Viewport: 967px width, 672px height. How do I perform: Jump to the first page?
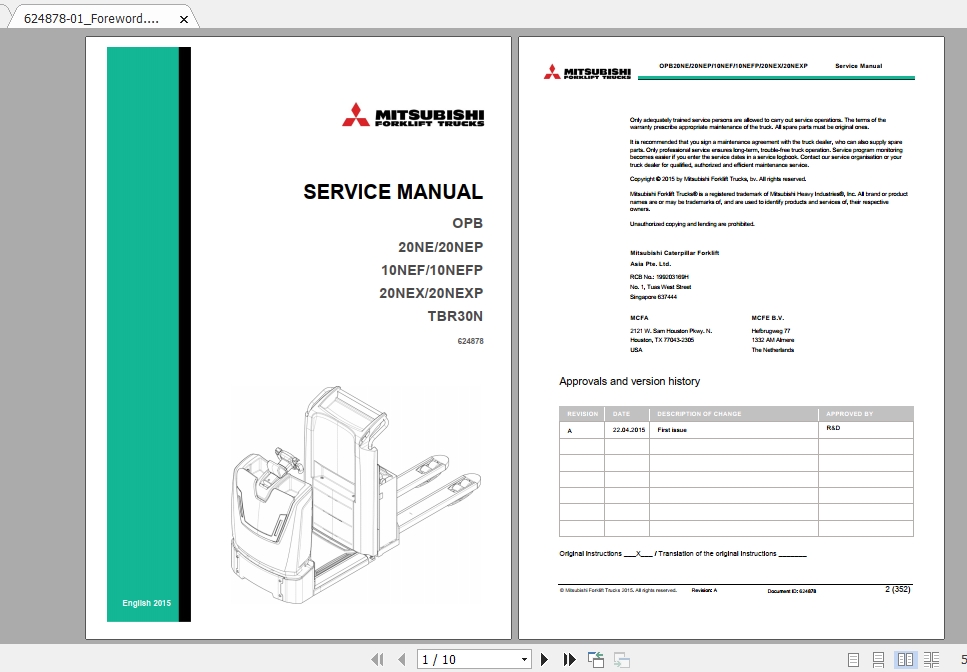(378, 659)
